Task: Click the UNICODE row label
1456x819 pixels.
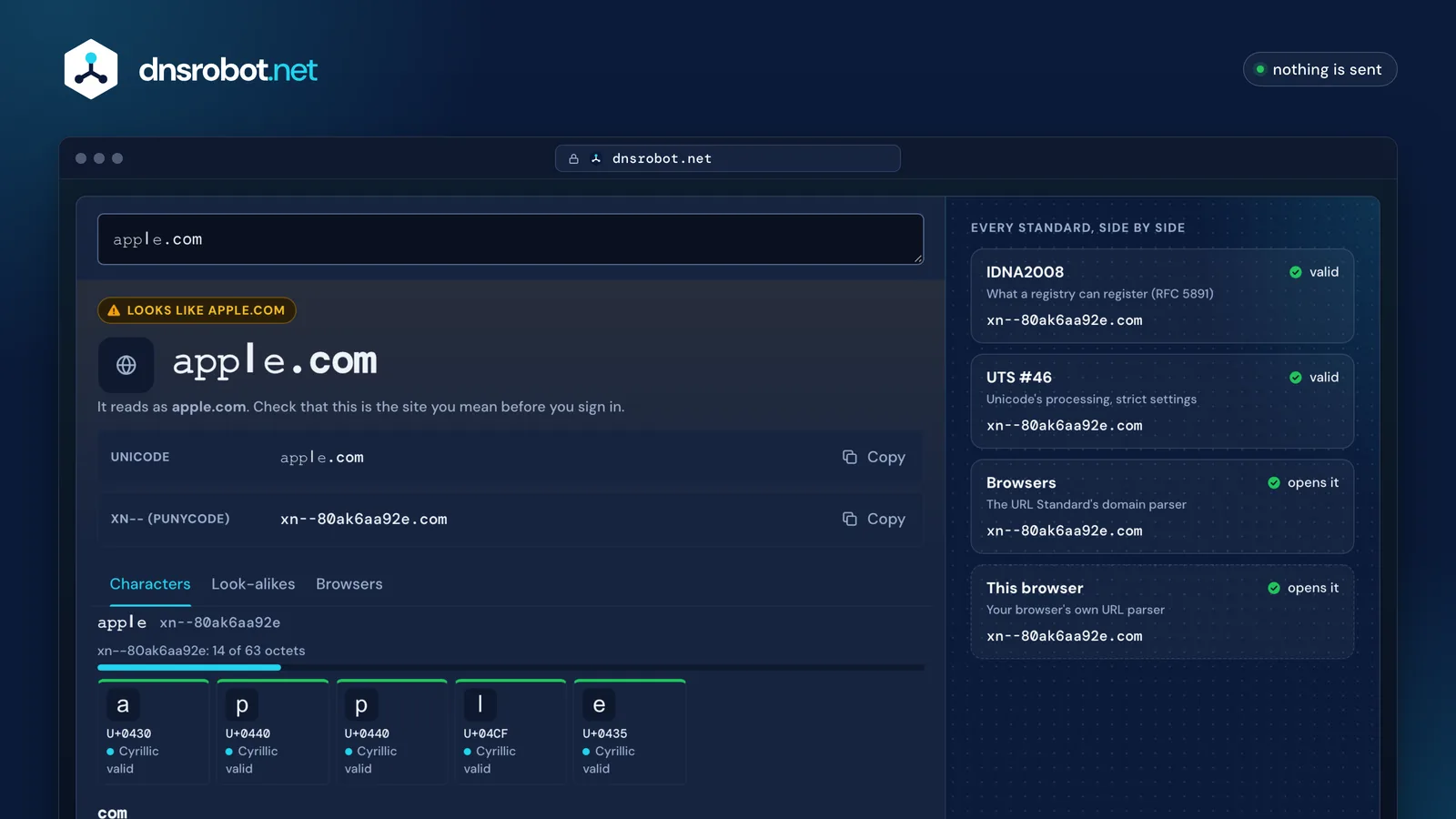Action: pos(140,457)
